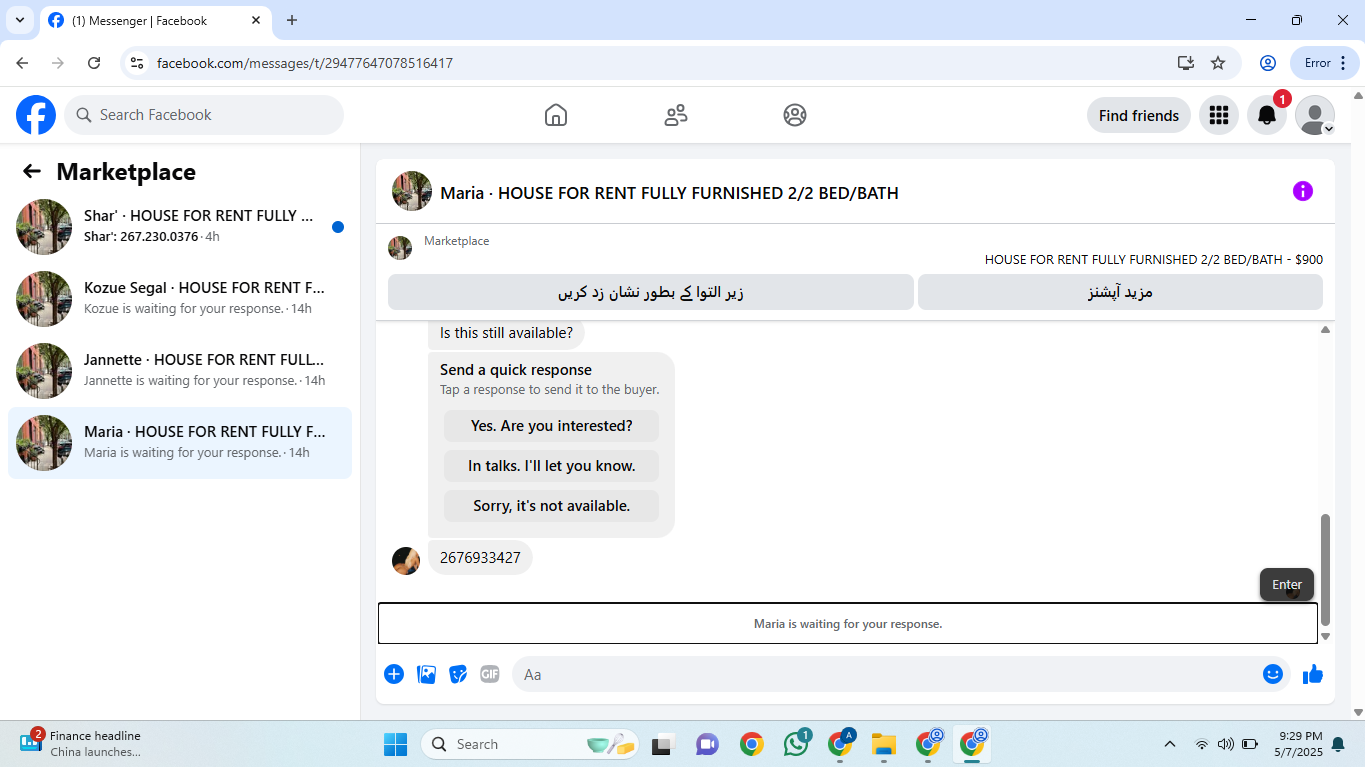Send 'Sorry, it's not available.' response
1365x767 pixels.
[x=552, y=506]
